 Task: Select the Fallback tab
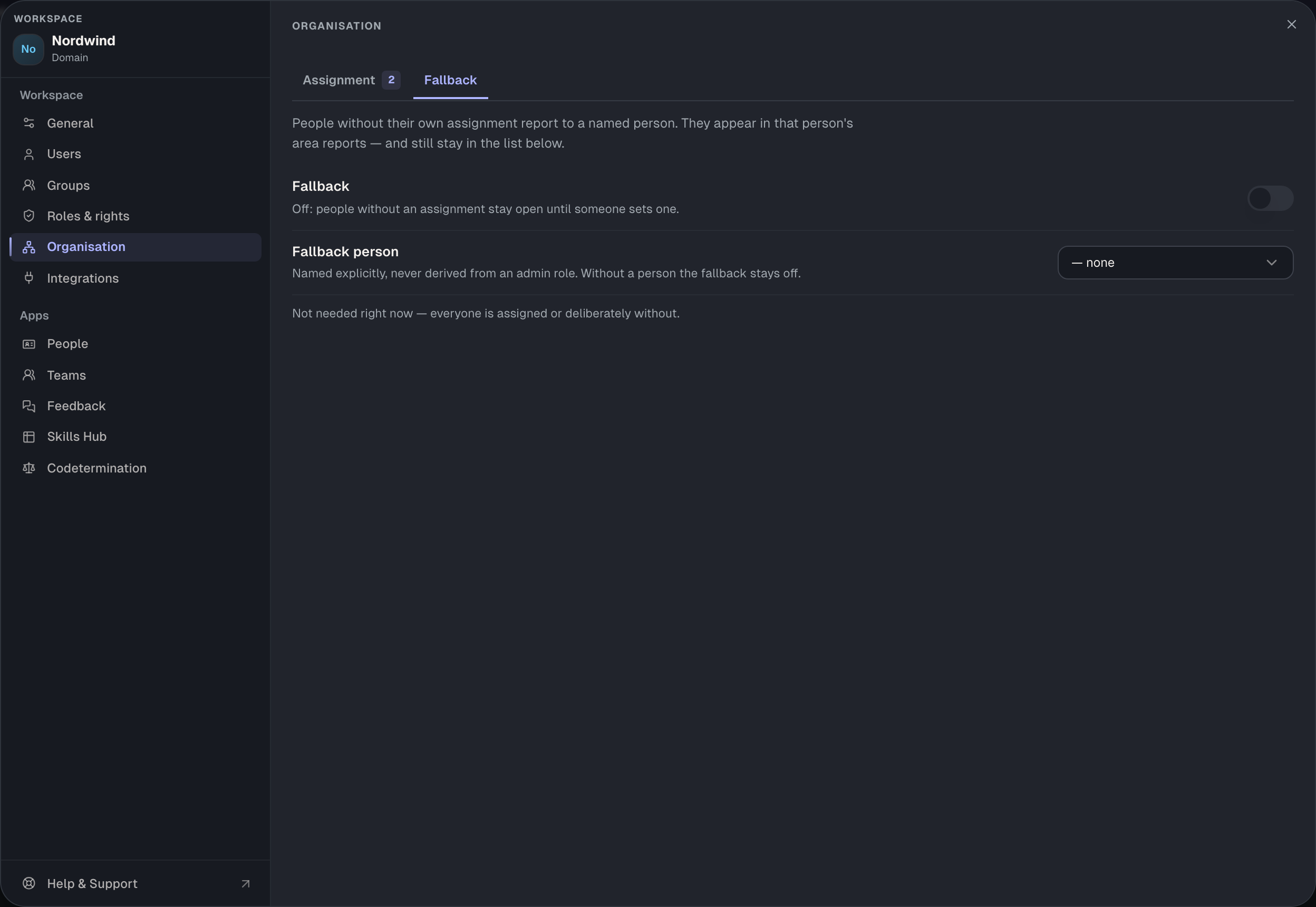tap(451, 80)
